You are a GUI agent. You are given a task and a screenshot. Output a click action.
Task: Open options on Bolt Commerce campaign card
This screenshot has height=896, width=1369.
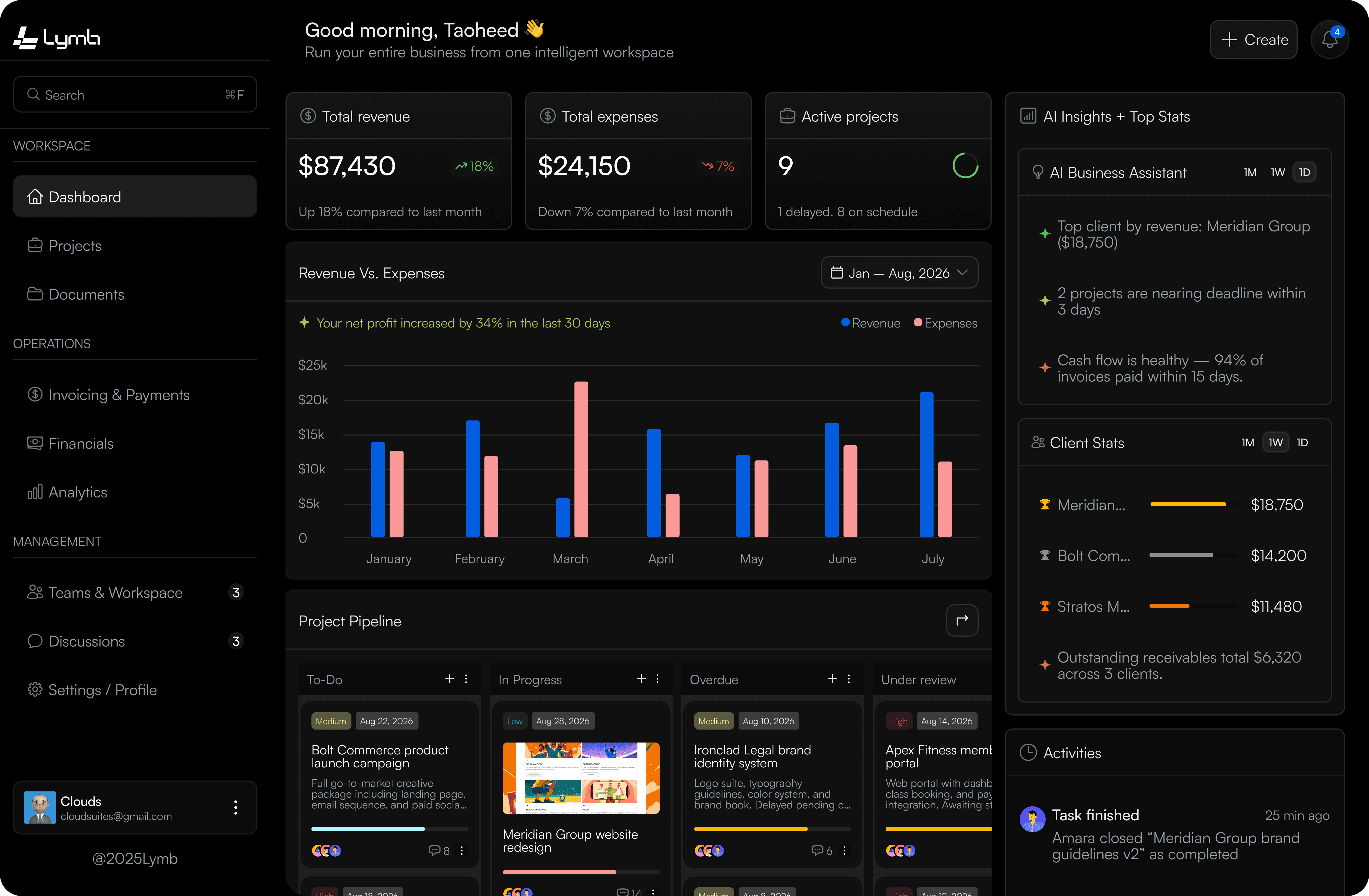click(x=462, y=851)
